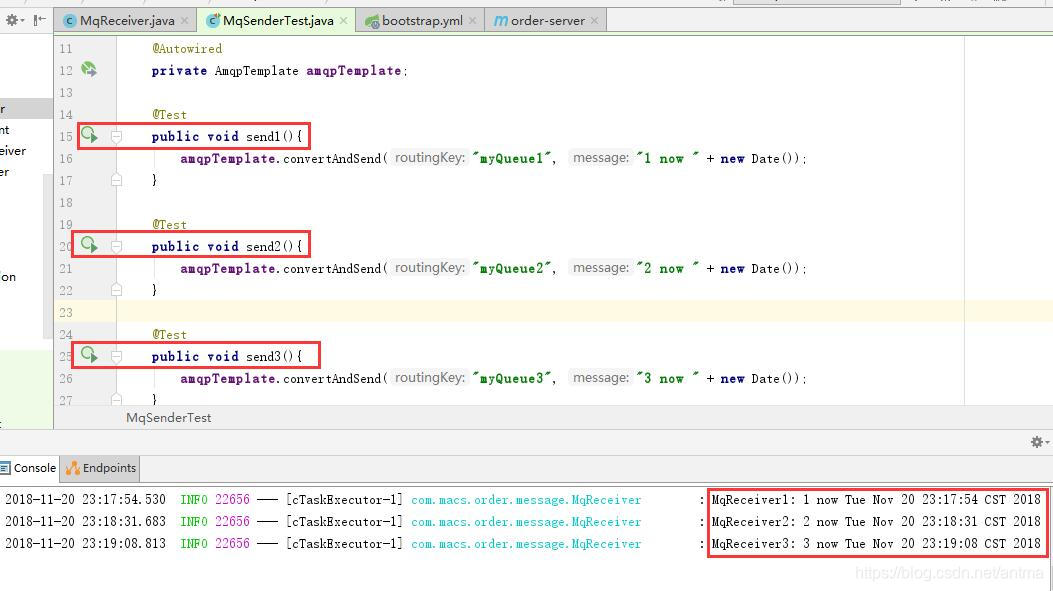Close the bootstrap.yml tab
1053x591 pixels.
(x=473, y=21)
